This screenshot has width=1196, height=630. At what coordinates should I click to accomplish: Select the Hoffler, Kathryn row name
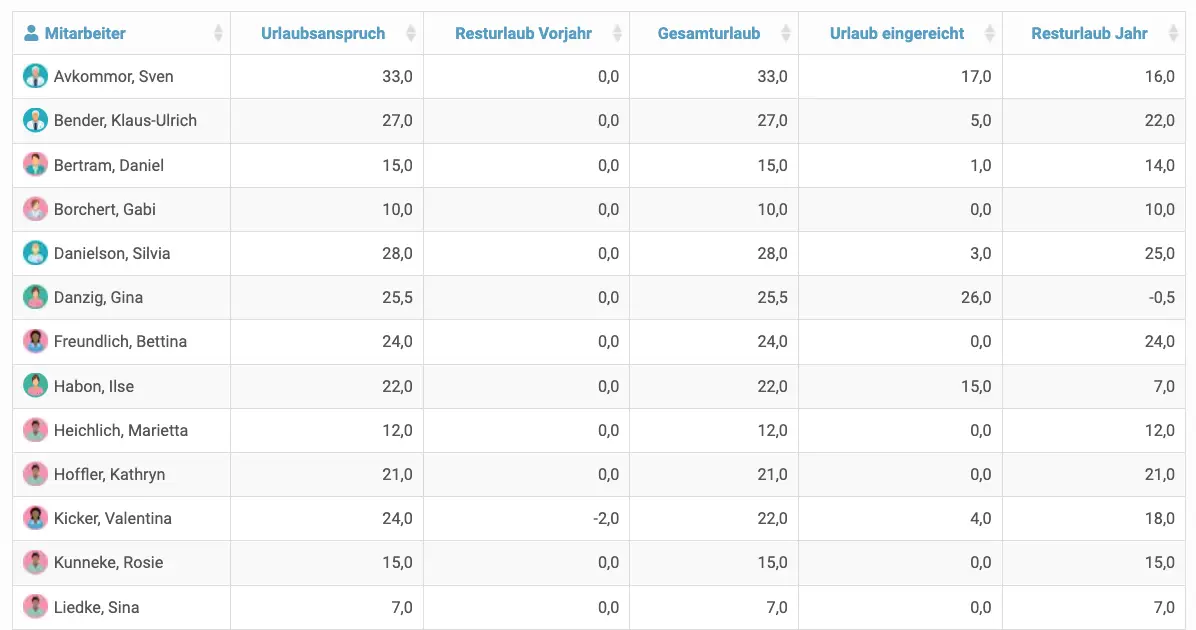click(x=110, y=474)
